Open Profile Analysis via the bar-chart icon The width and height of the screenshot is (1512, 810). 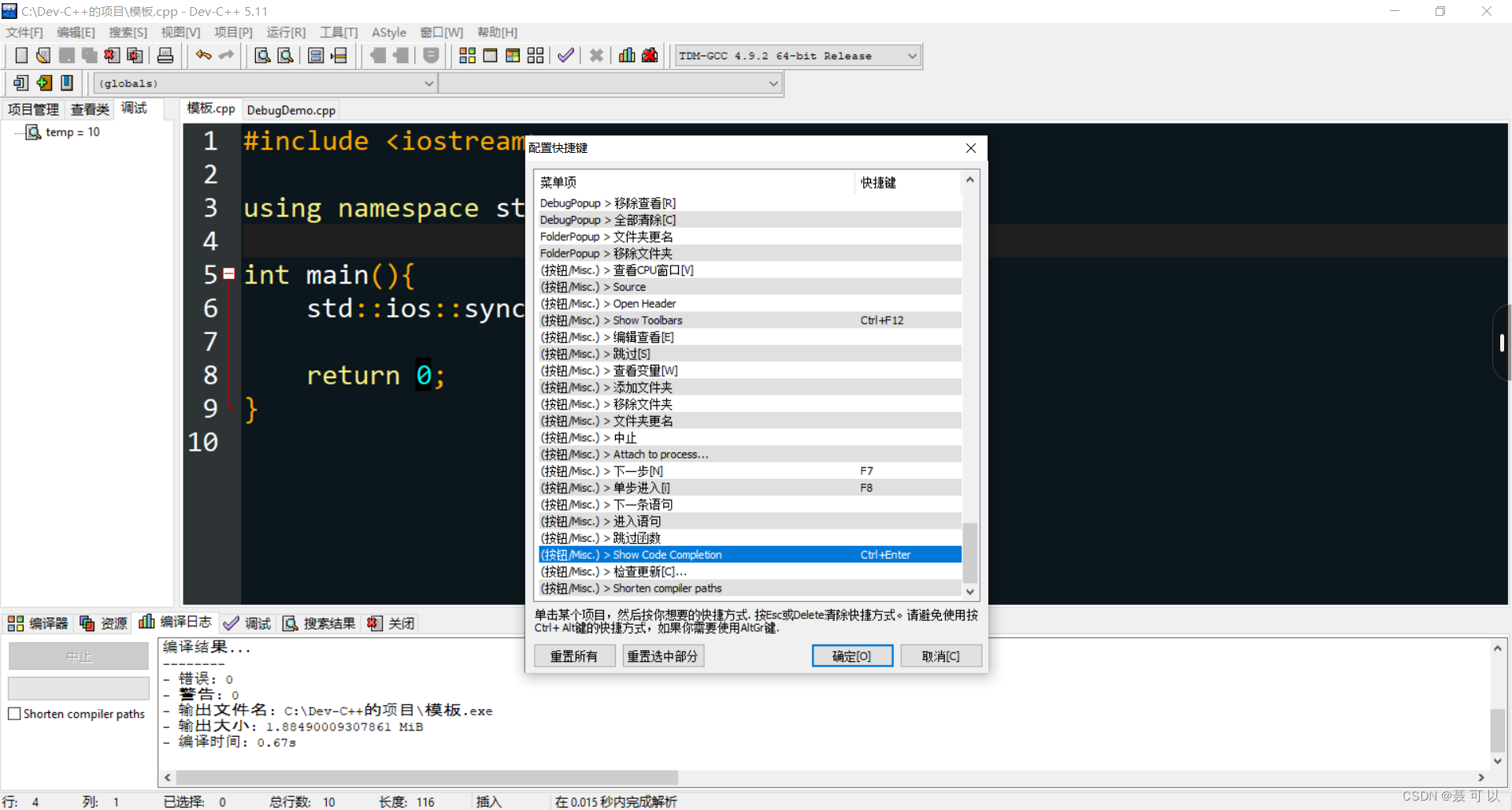point(626,55)
